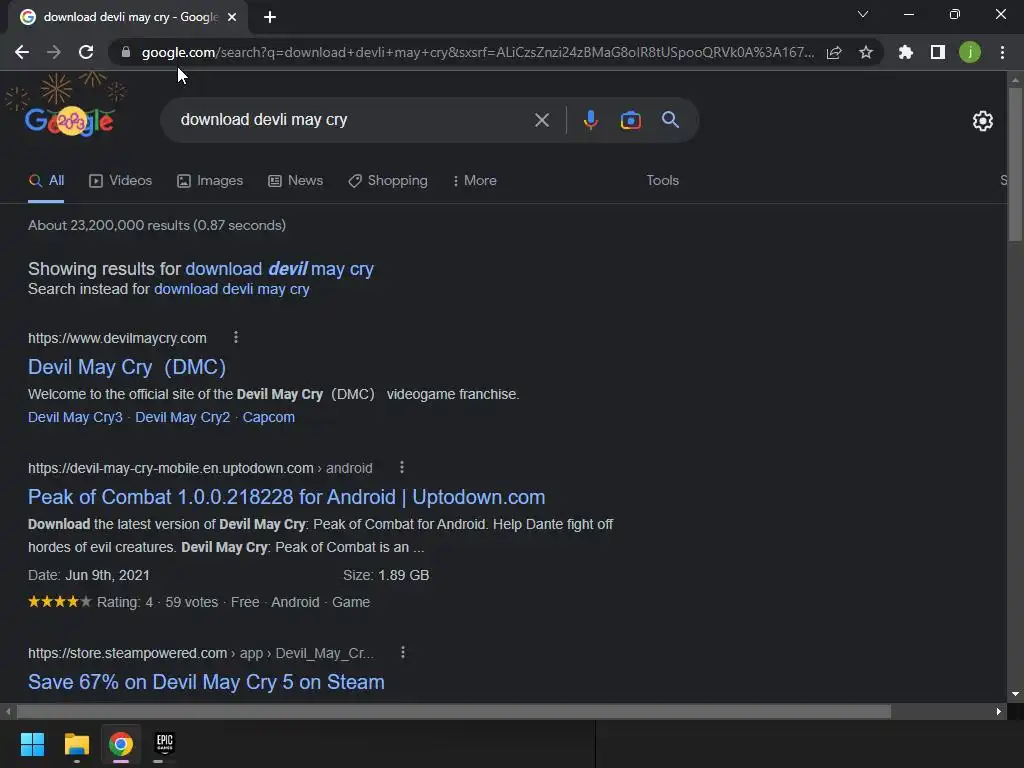Click the address bar URL

477,52
